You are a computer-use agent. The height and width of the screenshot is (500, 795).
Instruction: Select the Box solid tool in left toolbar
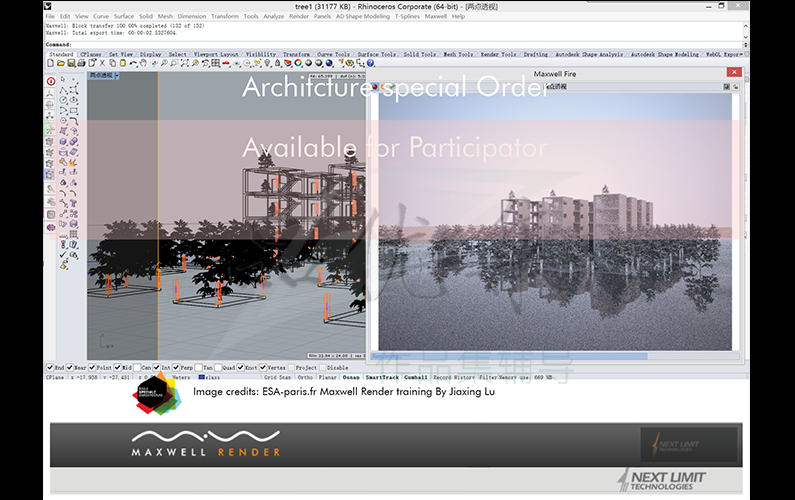pyautogui.click(x=63, y=141)
